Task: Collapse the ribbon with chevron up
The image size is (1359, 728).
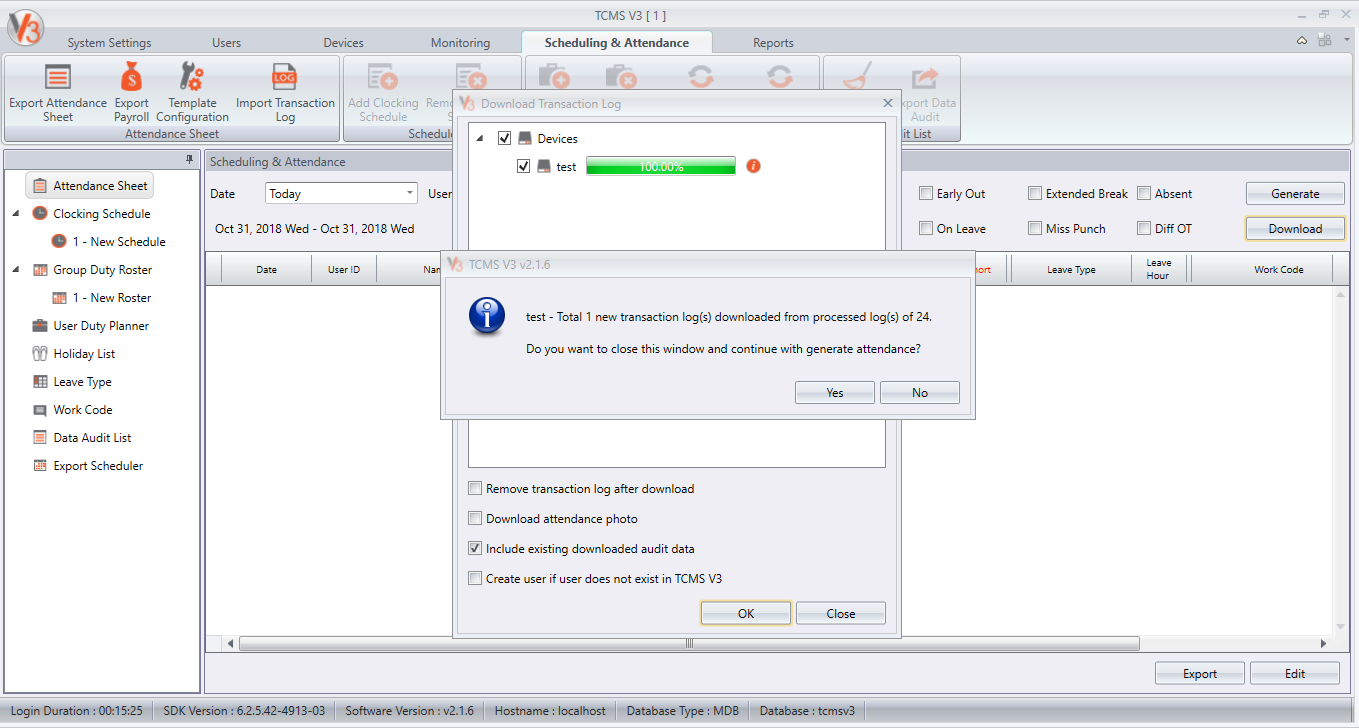Action: point(1302,41)
